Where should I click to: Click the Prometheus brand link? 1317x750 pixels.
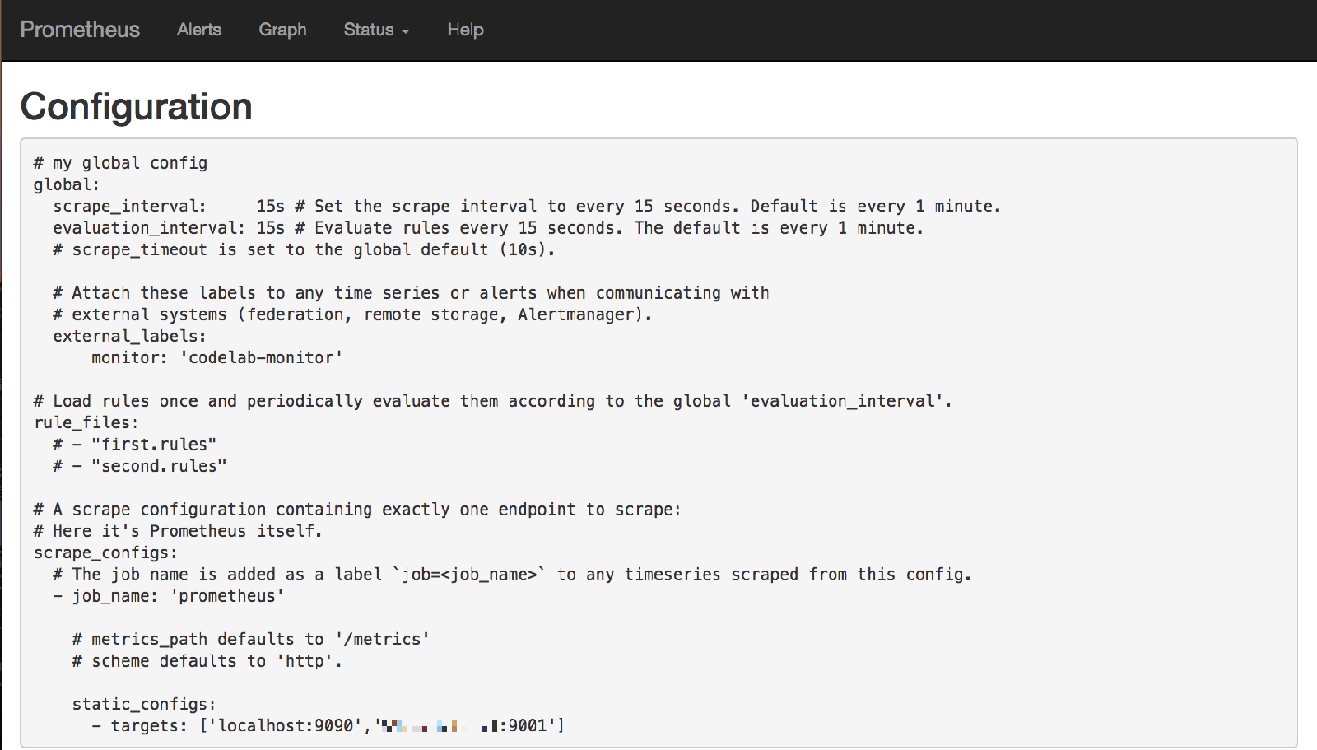(x=80, y=29)
